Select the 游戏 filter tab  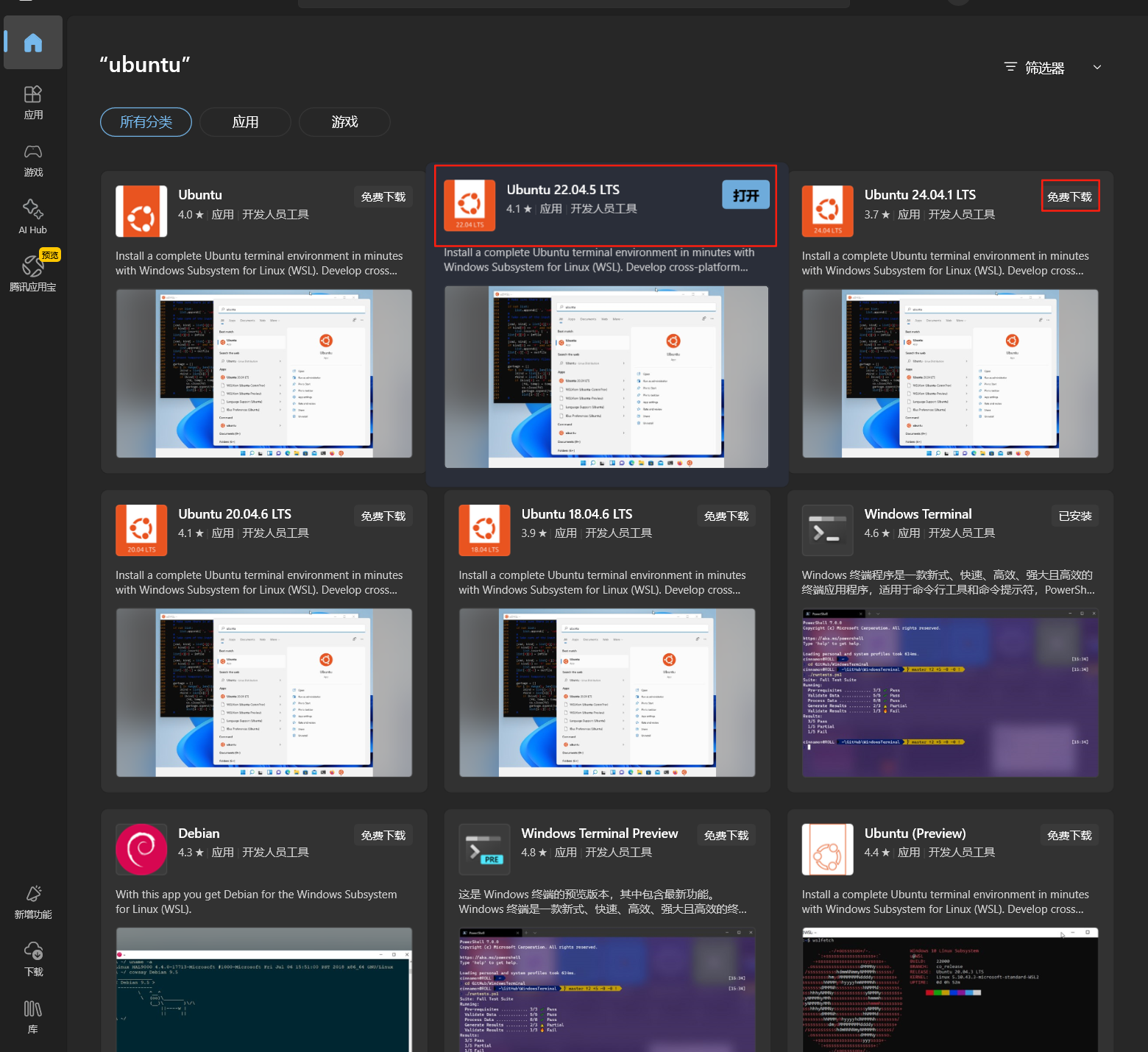[x=344, y=122]
